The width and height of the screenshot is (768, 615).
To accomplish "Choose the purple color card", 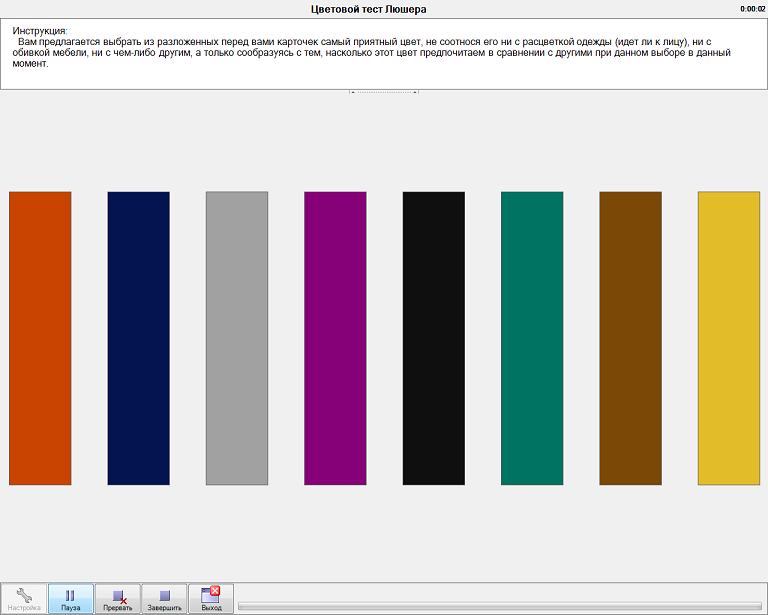I will coord(336,338).
